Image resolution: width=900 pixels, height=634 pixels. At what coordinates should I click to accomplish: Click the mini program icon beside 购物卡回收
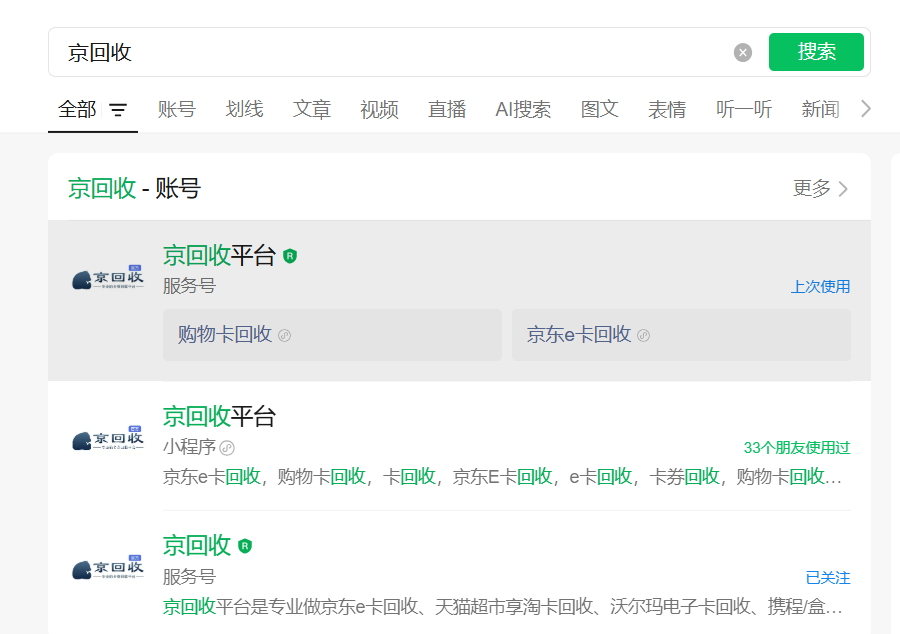click(x=285, y=336)
